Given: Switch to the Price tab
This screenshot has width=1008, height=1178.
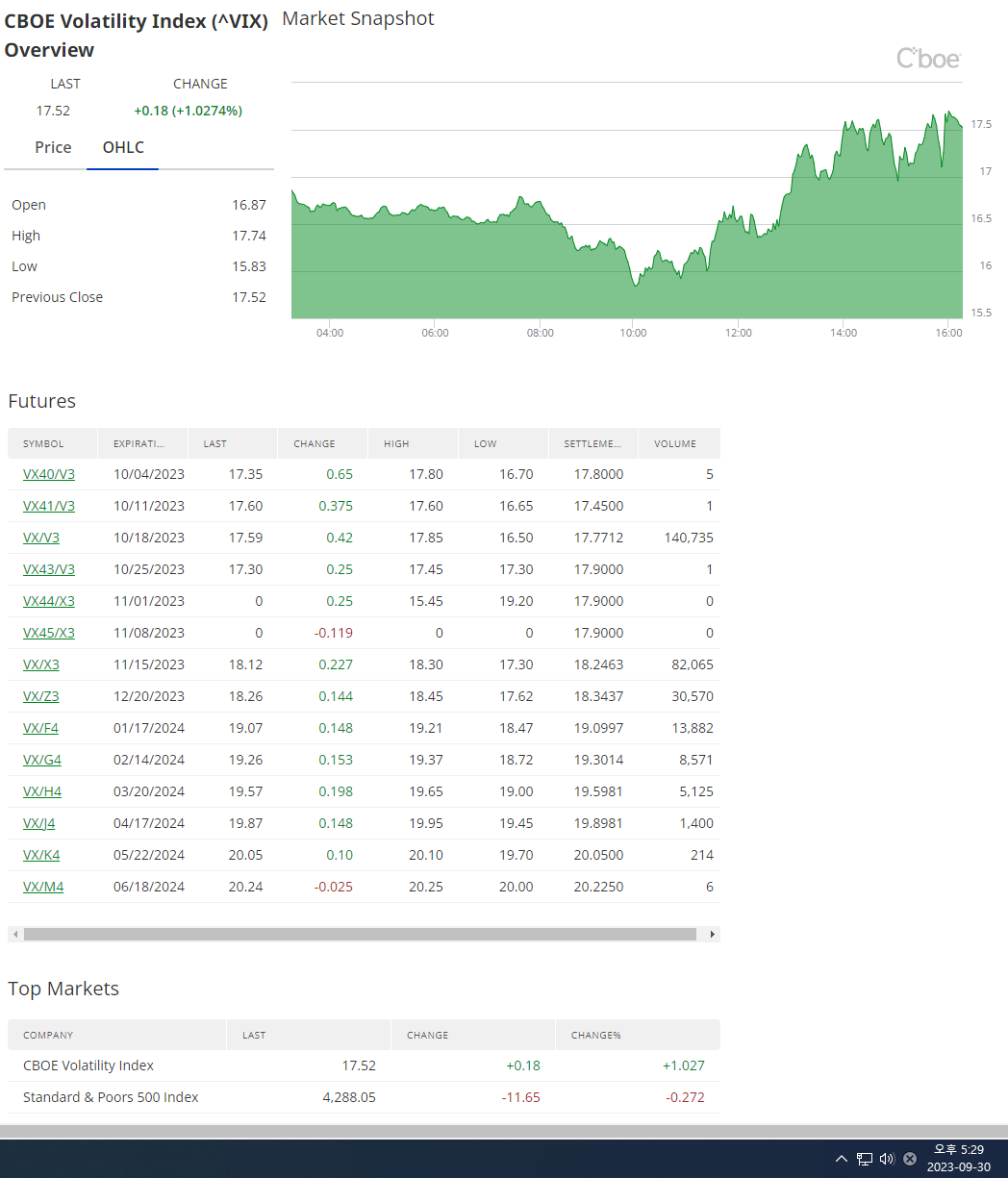Looking at the screenshot, I should point(53,147).
